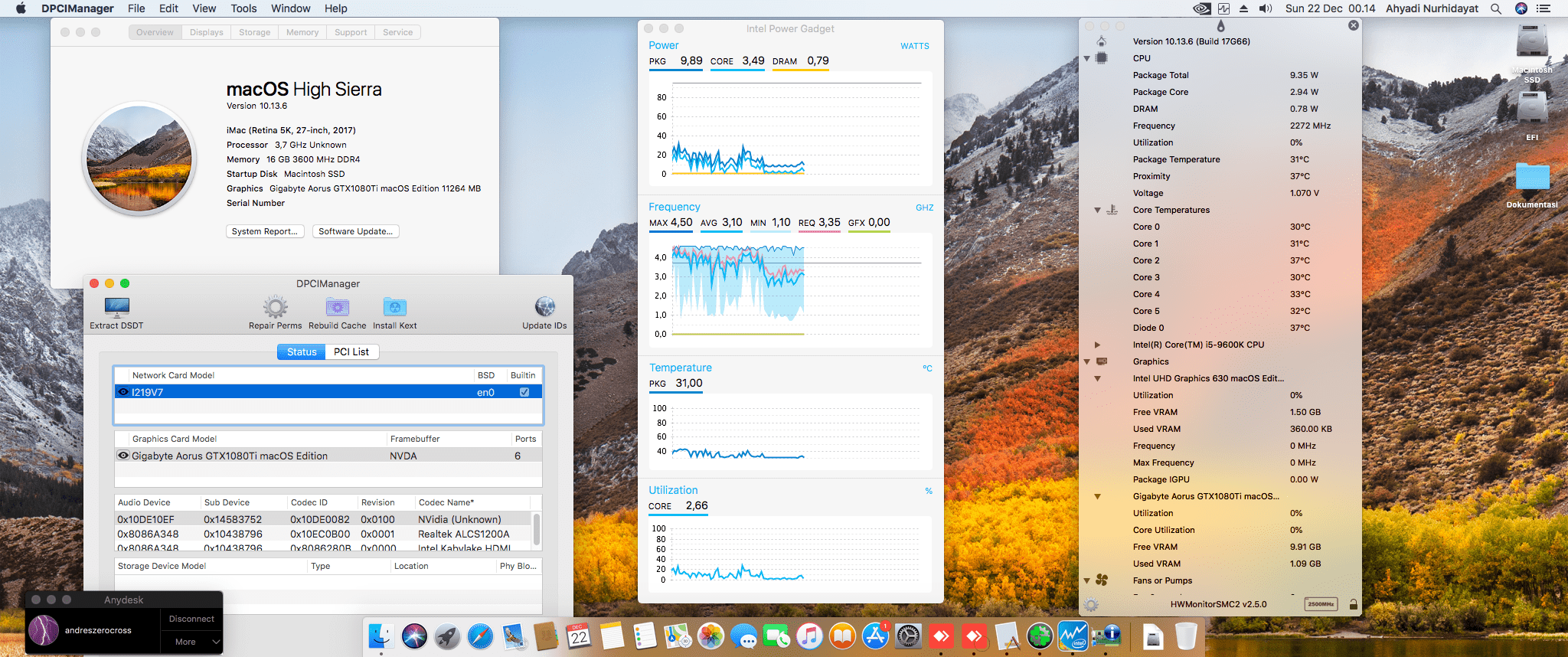The height and width of the screenshot is (657, 1568).
Task: Open iBooks from the dock
Action: pos(842,636)
